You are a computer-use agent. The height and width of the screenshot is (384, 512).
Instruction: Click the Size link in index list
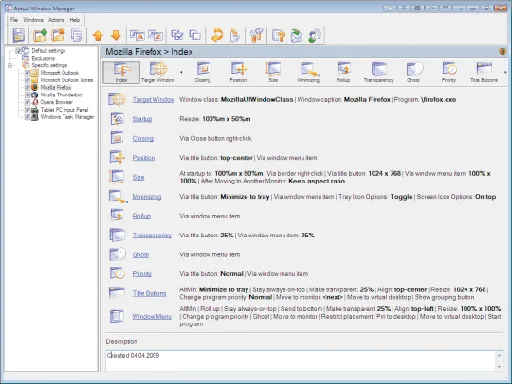click(x=138, y=177)
